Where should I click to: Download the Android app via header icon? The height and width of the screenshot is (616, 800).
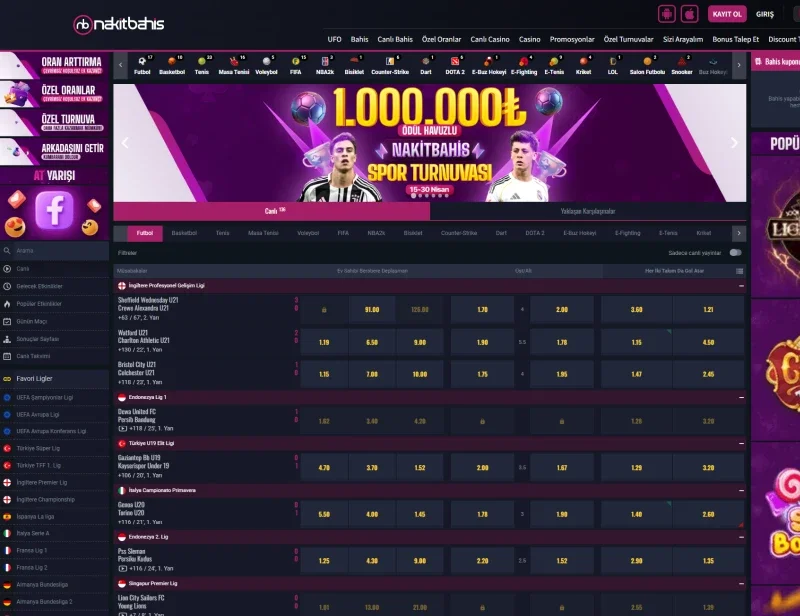point(666,14)
